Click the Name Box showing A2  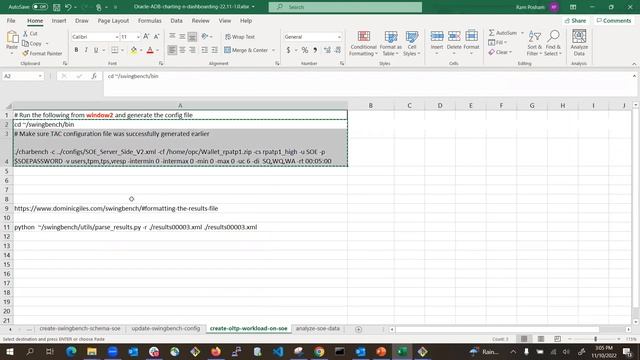click(20, 76)
